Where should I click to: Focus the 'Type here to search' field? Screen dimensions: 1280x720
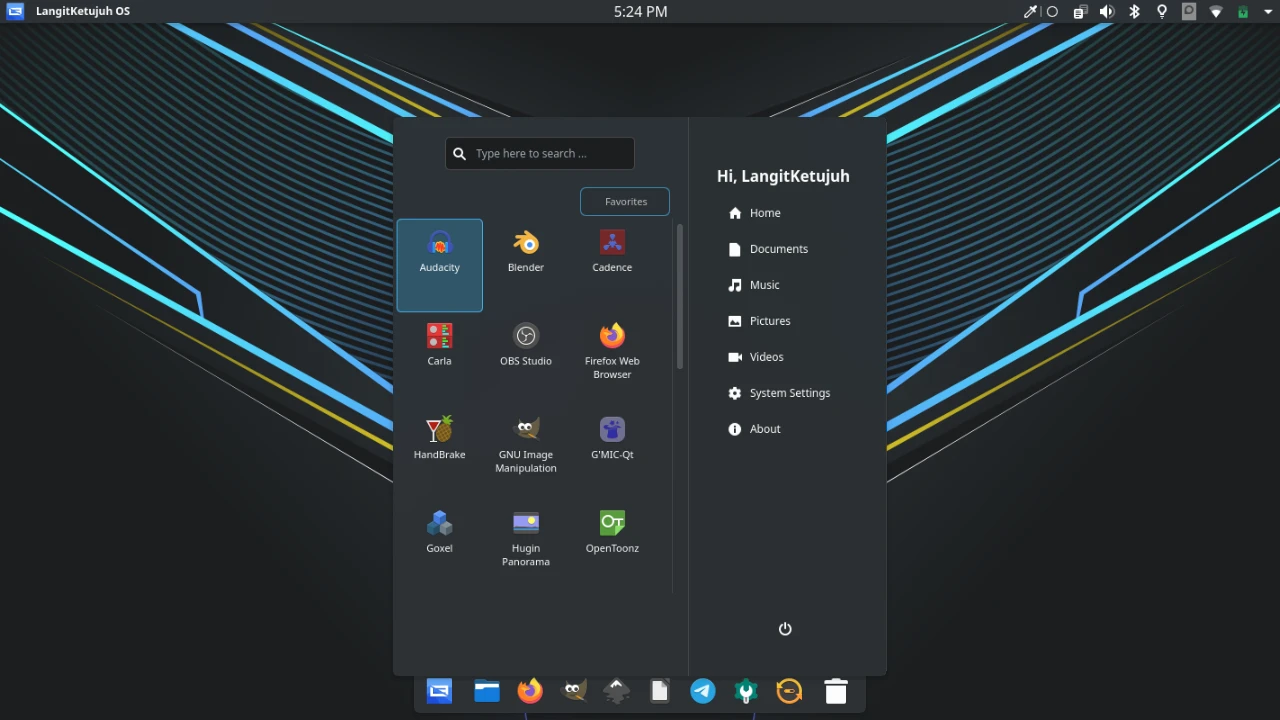(x=540, y=153)
